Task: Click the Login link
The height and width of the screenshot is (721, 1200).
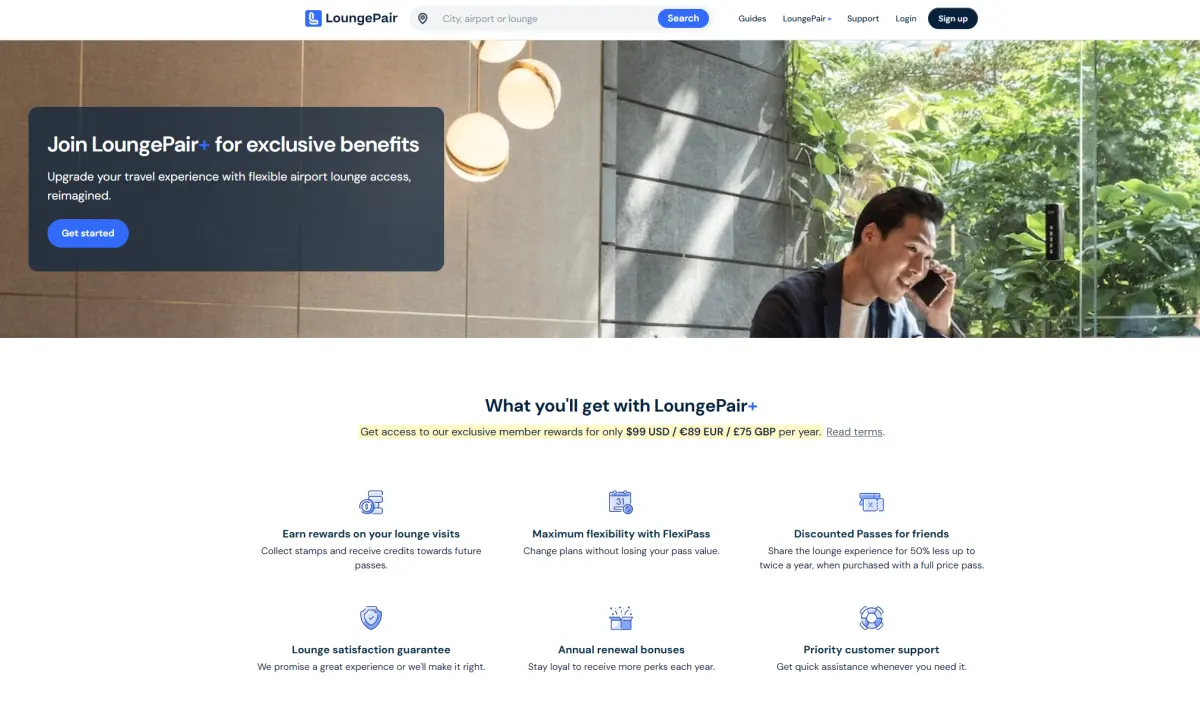Action: tap(906, 18)
